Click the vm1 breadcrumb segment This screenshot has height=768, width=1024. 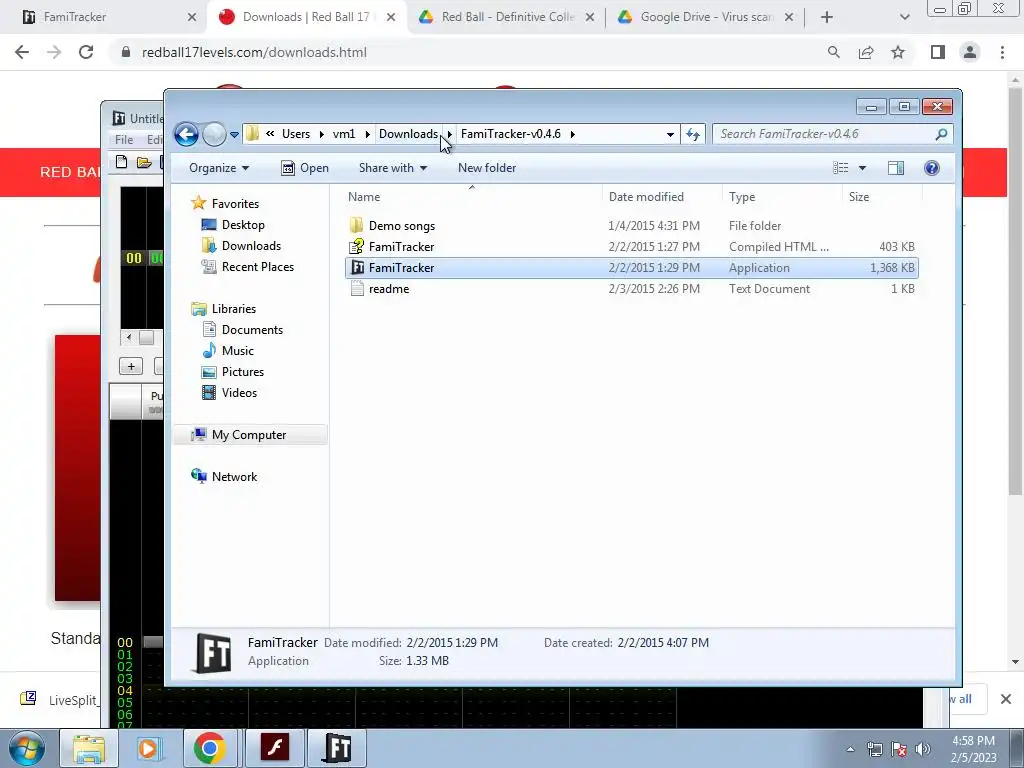click(344, 134)
